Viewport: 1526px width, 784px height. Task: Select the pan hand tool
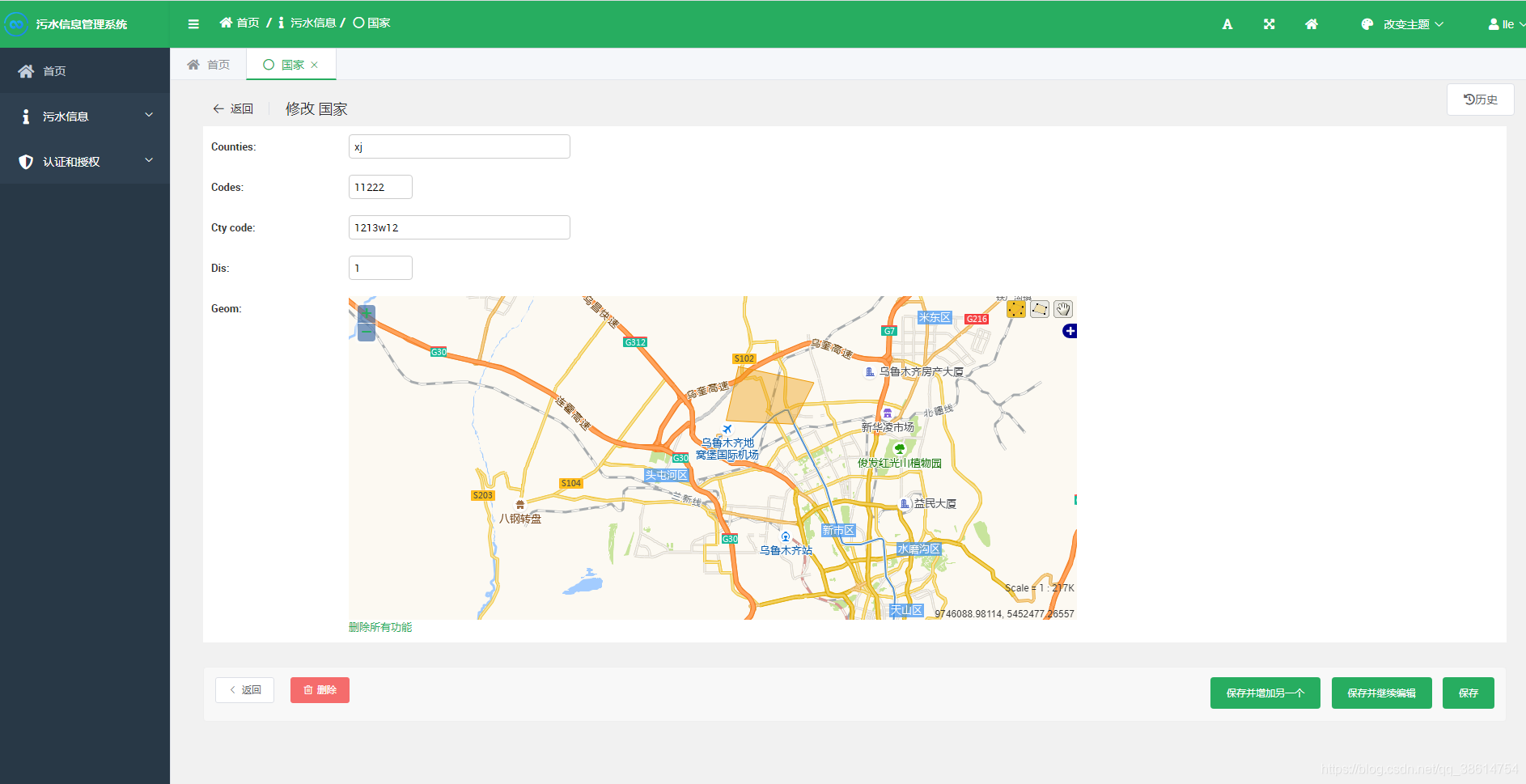tap(1063, 309)
